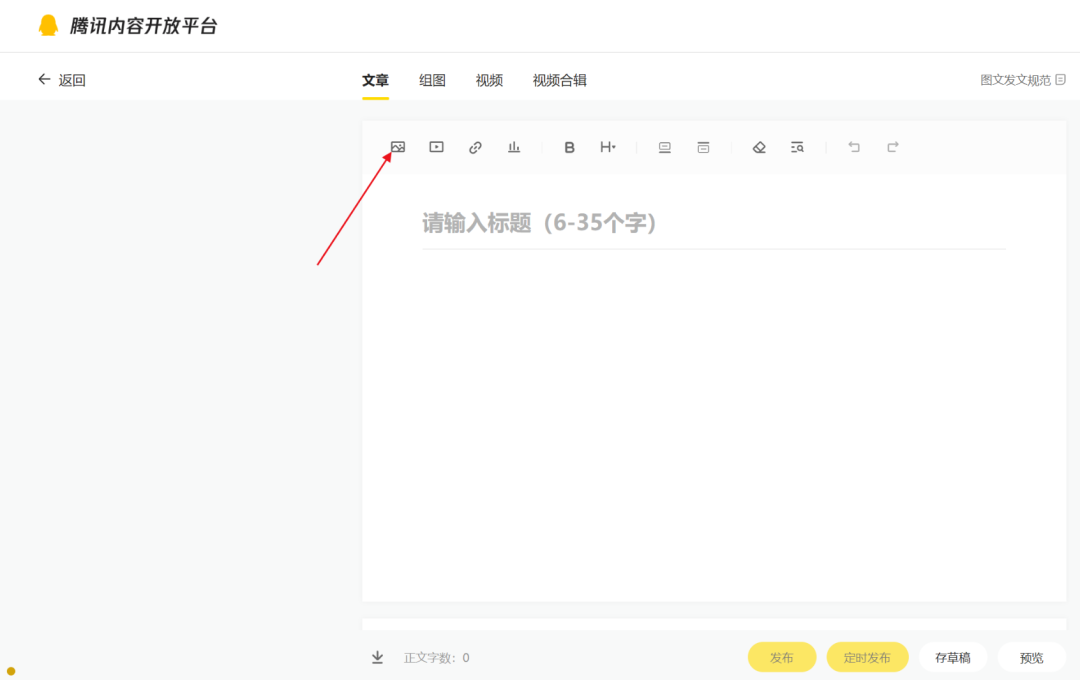Toggle bold text formatting
Image resolution: width=1080 pixels, height=680 pixels.
pyautogui.click(x=569, y=147)
